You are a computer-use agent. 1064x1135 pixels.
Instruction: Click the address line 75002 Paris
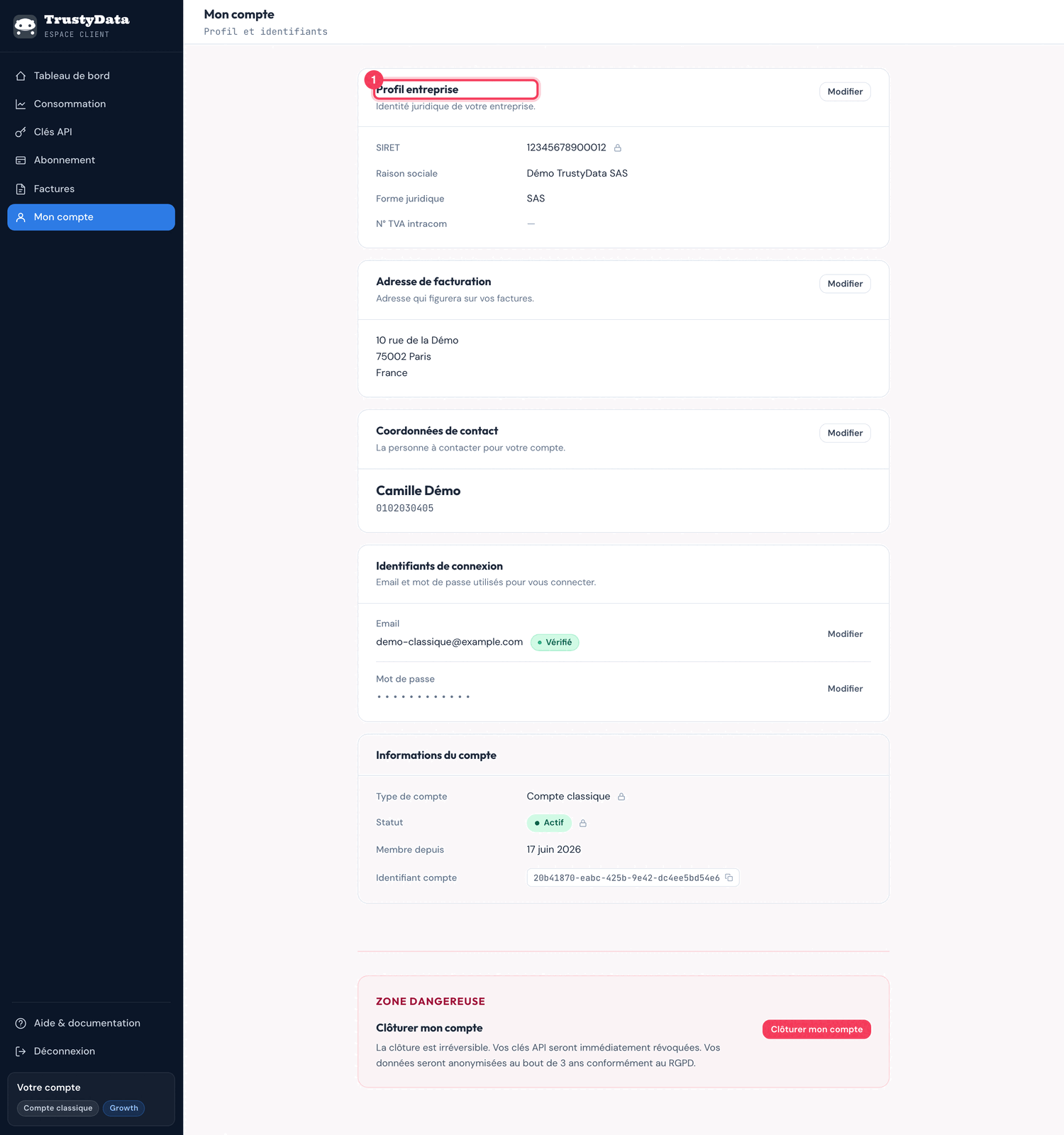(x=404, y=357)
